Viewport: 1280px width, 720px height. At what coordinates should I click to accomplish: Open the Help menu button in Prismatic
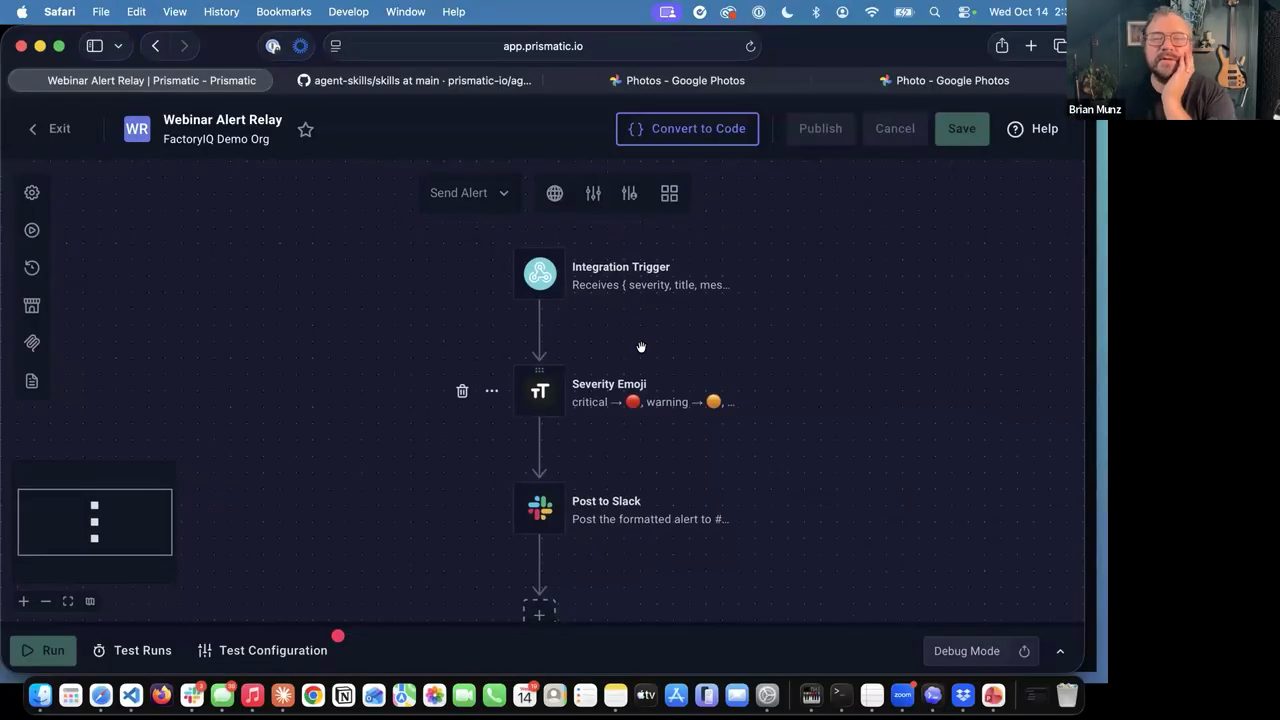tap(1033, 129)
